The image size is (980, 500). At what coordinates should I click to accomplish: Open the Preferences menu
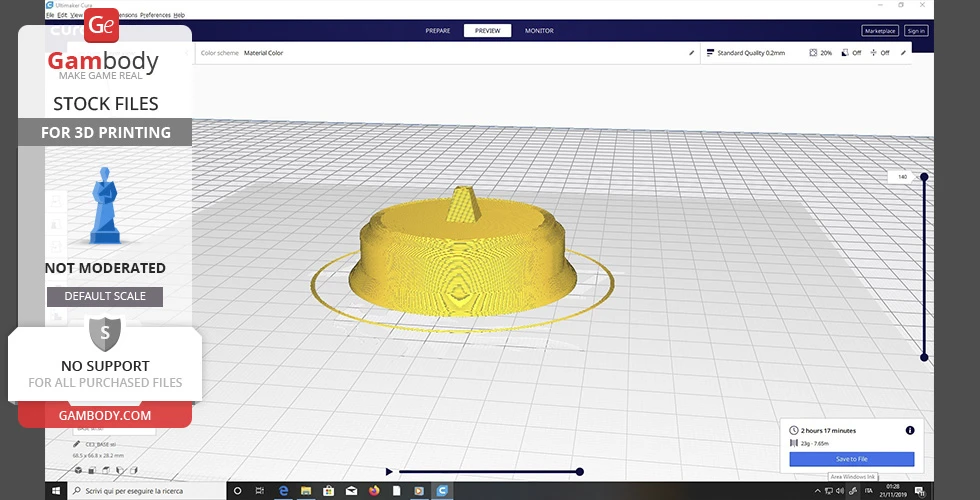[155, 15]
